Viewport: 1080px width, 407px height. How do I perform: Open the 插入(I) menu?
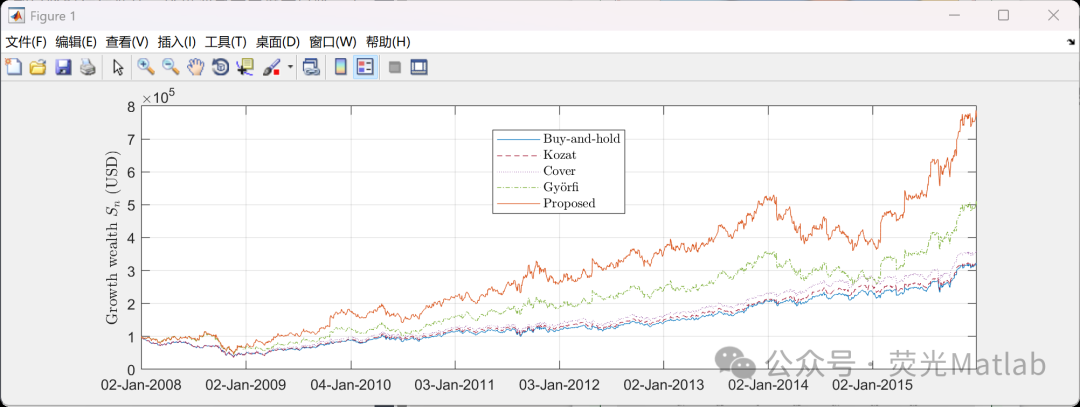pyautogui.click(x=177, y=42)
